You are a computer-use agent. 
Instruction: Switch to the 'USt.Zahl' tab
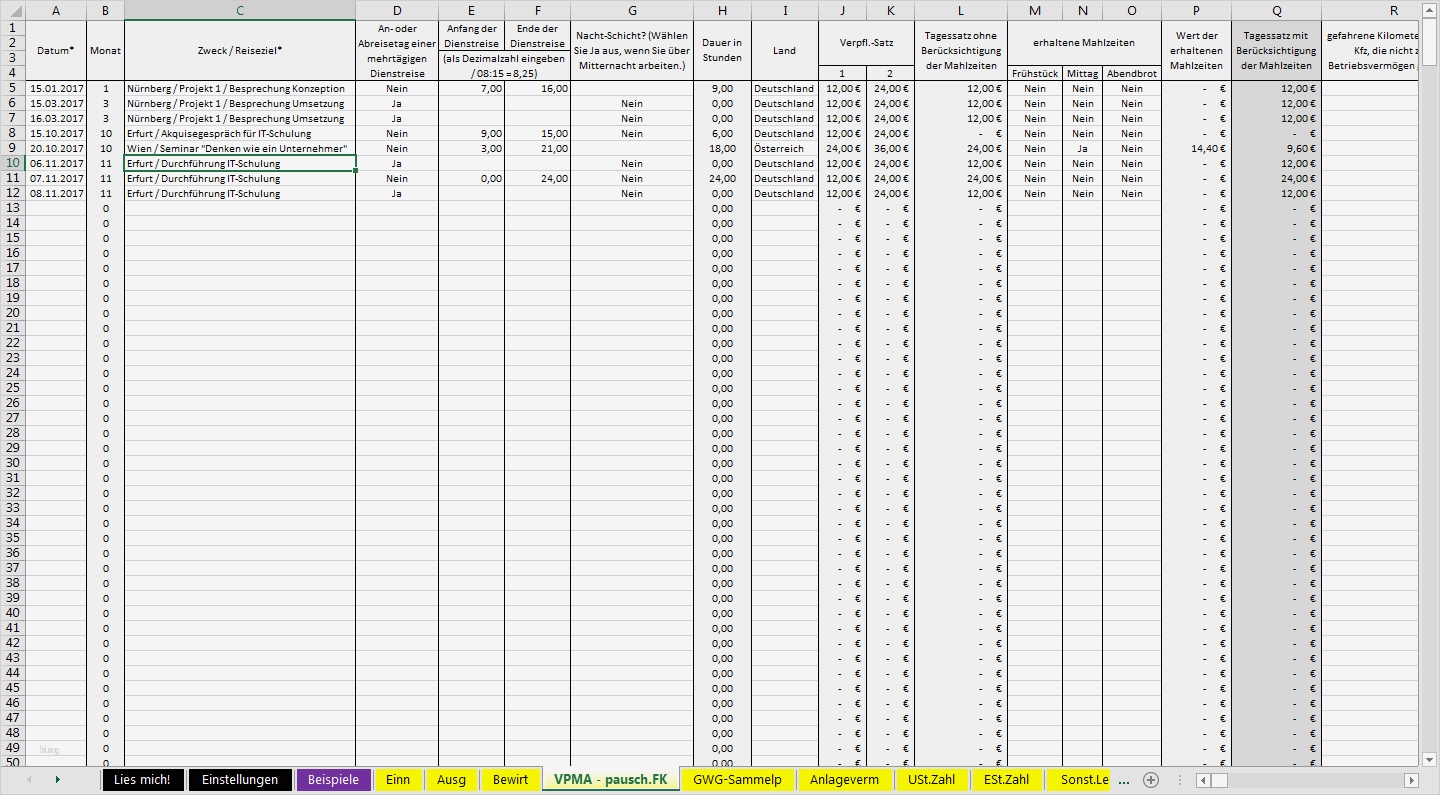[931, 779]
